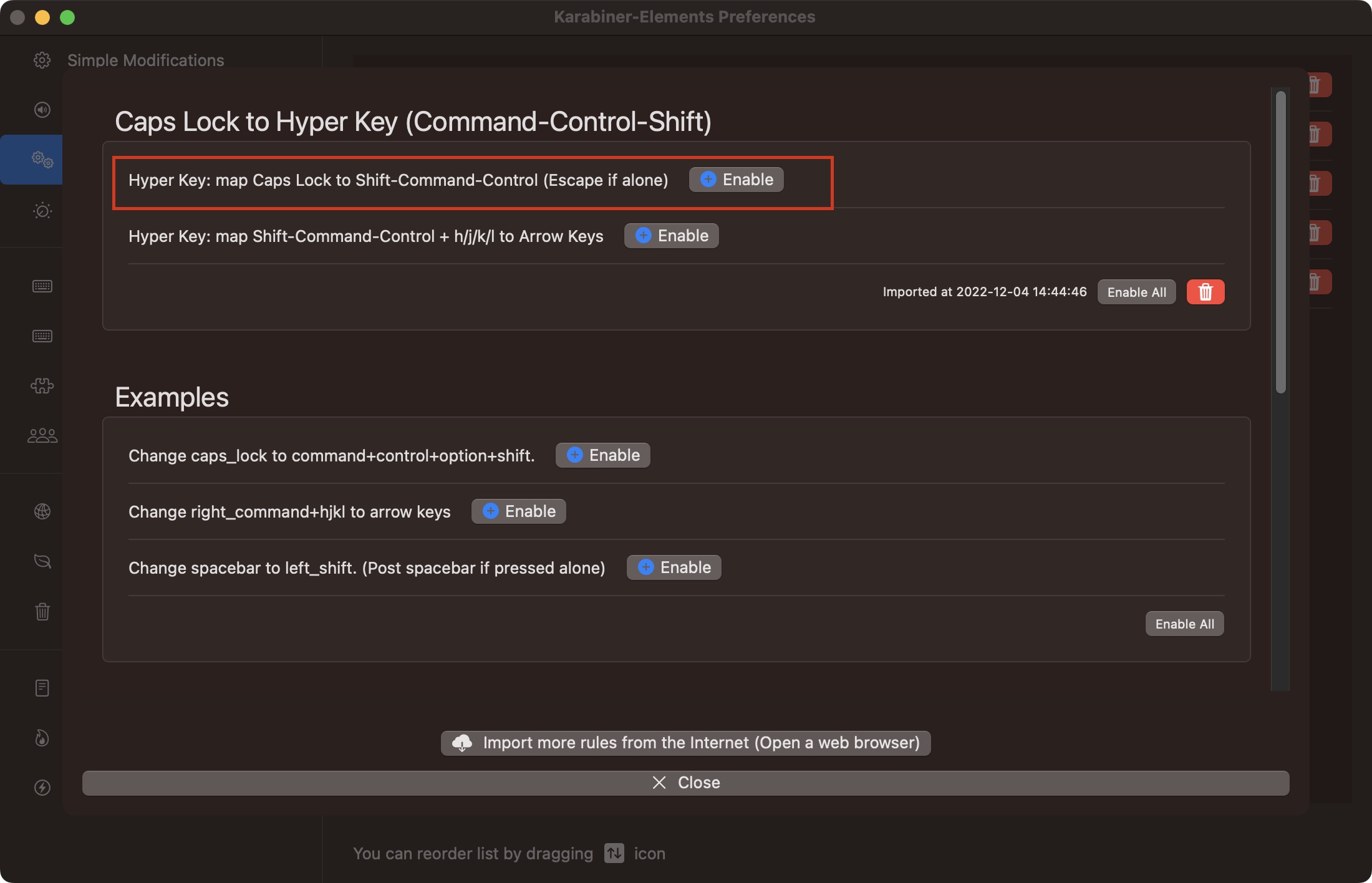Open the flame icon in sidebar

pos(42,738)
